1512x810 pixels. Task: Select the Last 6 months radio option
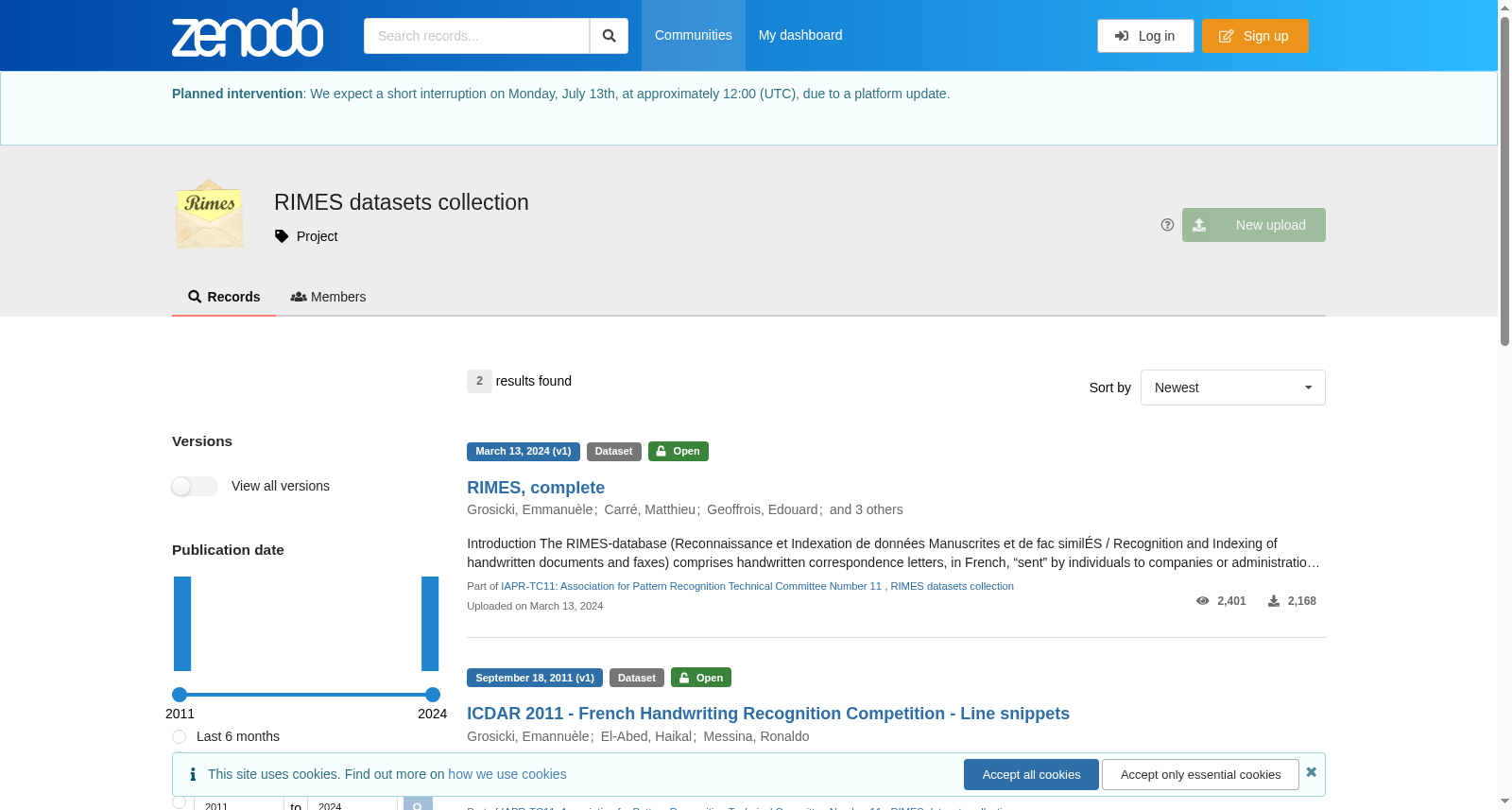[x=179, y=736]
